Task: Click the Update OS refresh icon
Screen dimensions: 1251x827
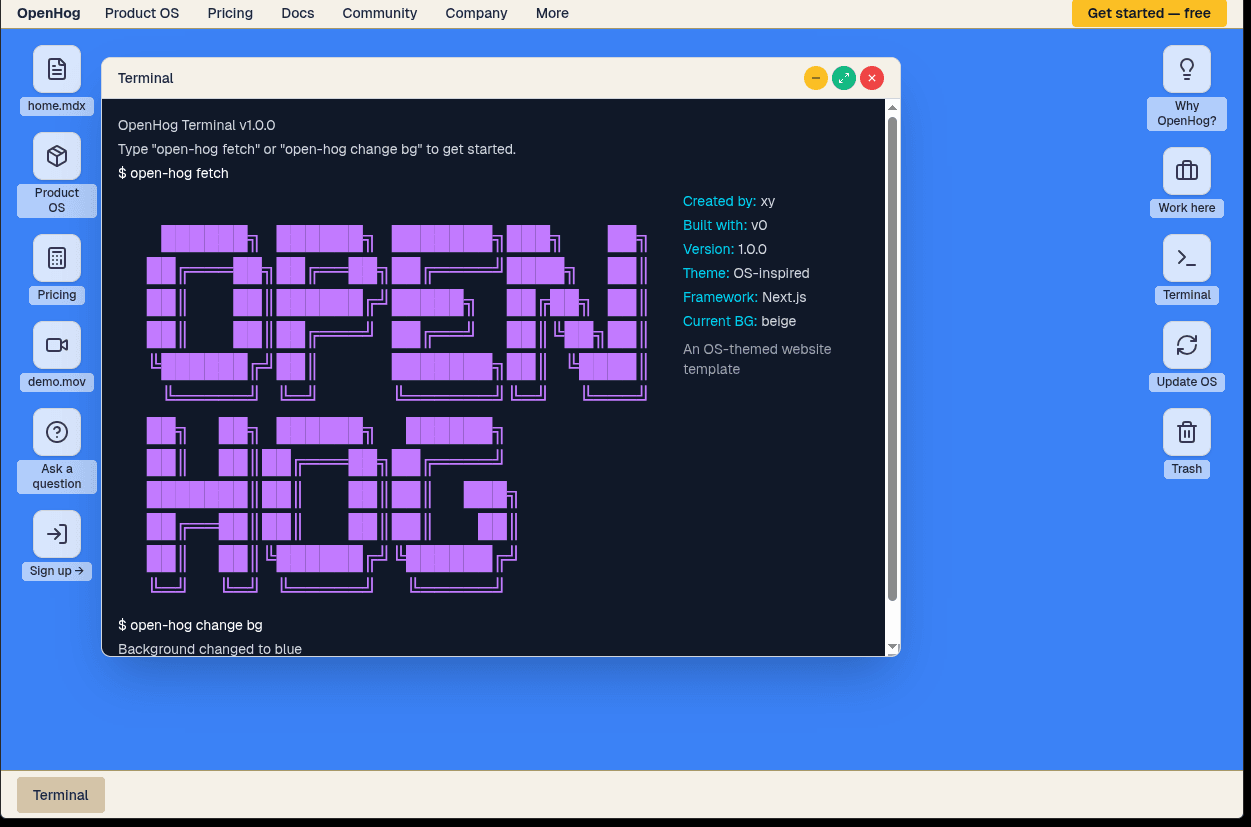Action: click(x=1186, y=345)
